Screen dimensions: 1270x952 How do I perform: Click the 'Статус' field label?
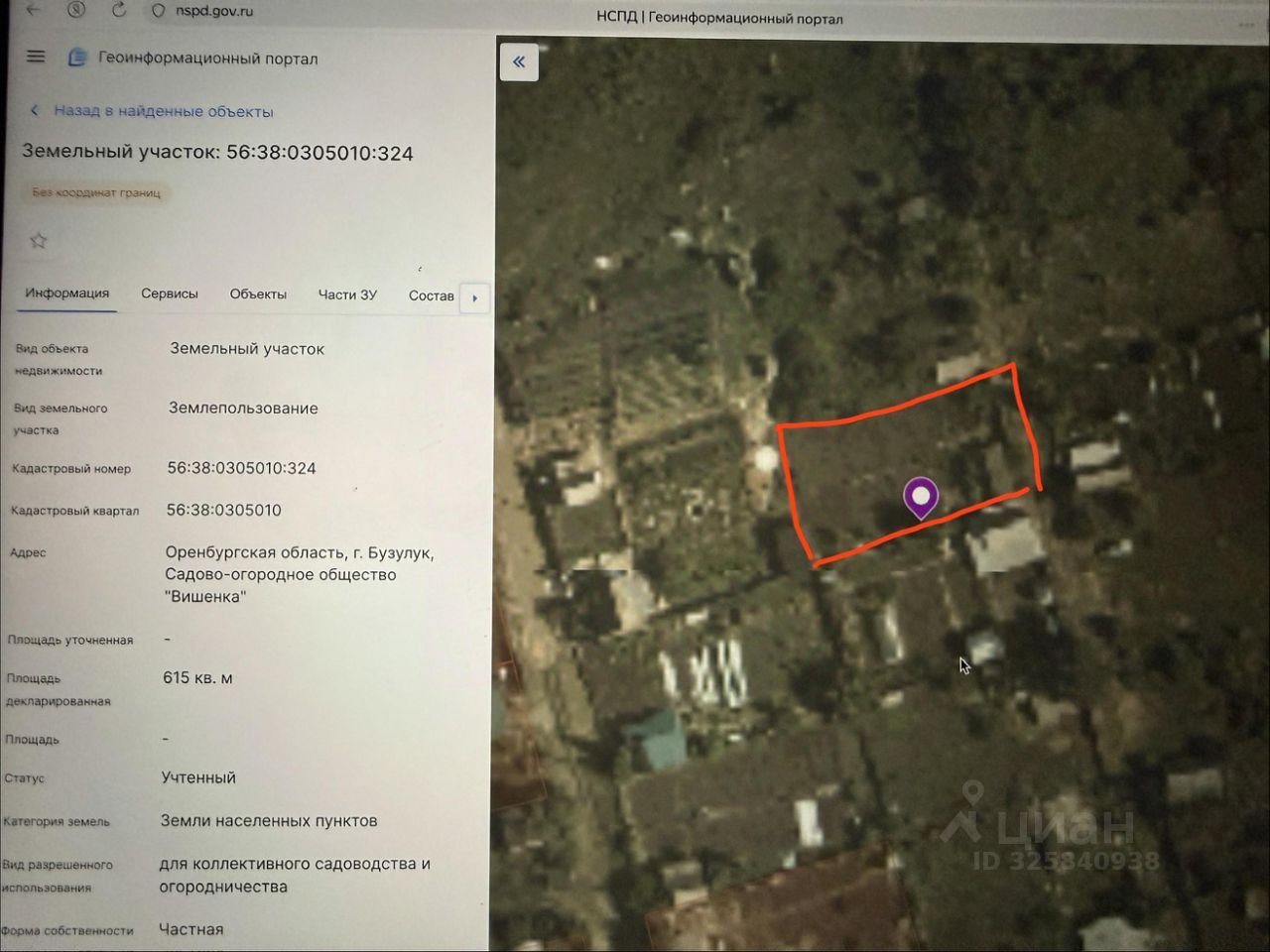point(25,778)
